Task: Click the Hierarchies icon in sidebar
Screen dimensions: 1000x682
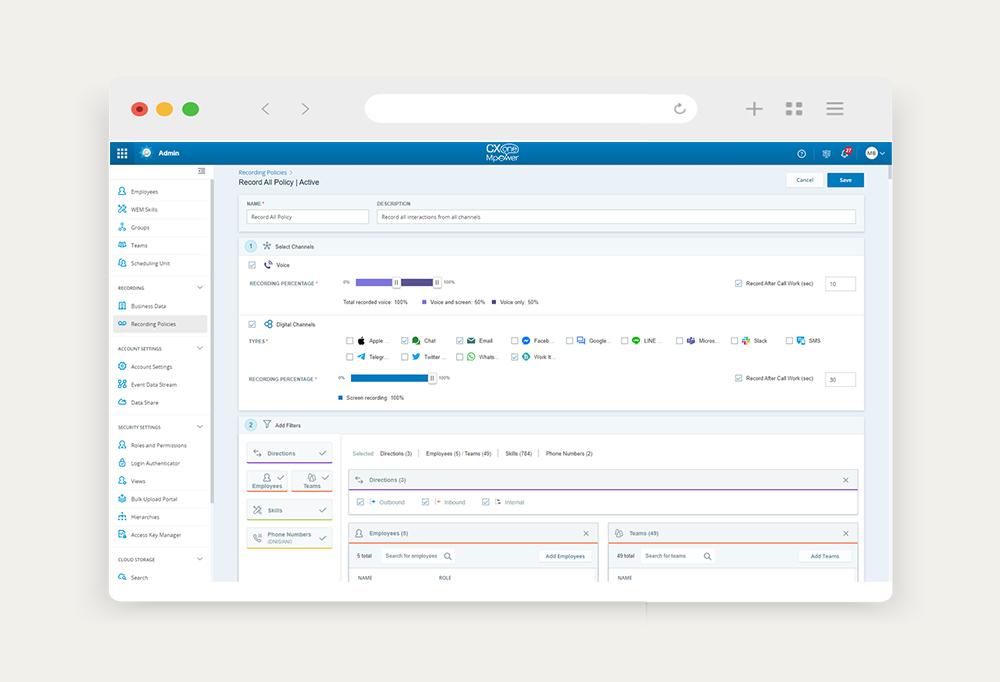Action: click(122, 517)
